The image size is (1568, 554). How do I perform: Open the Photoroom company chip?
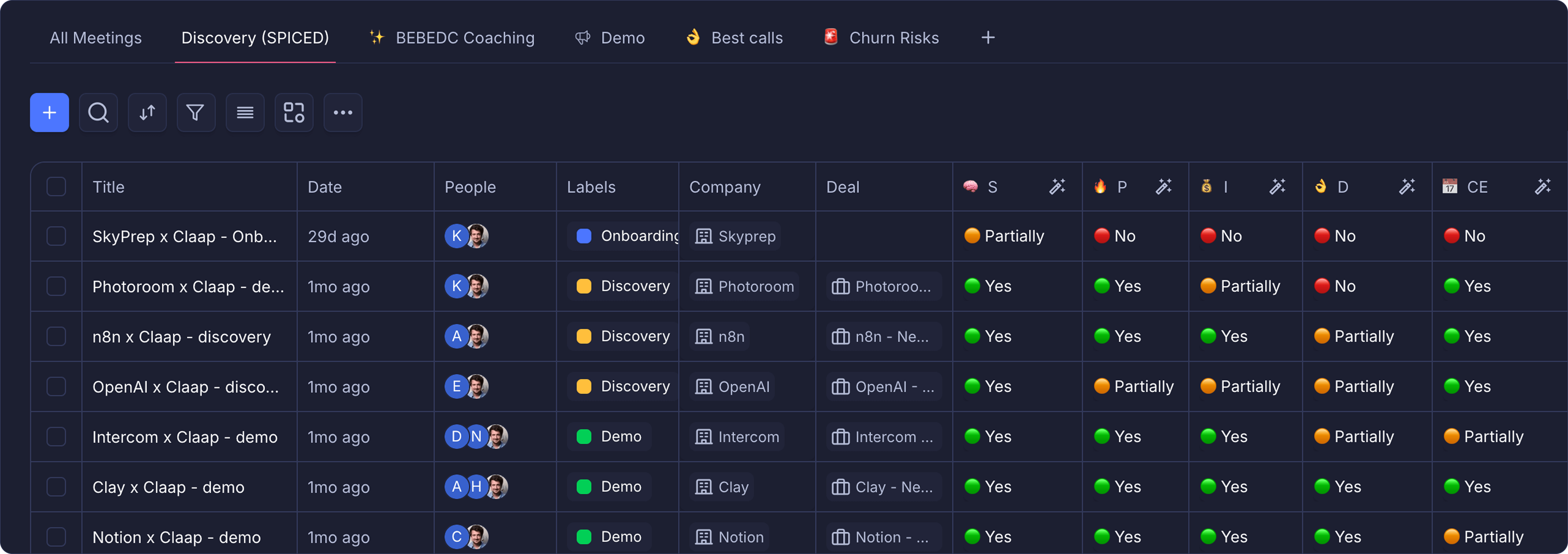pyautogui.click(x=745, y=286)
